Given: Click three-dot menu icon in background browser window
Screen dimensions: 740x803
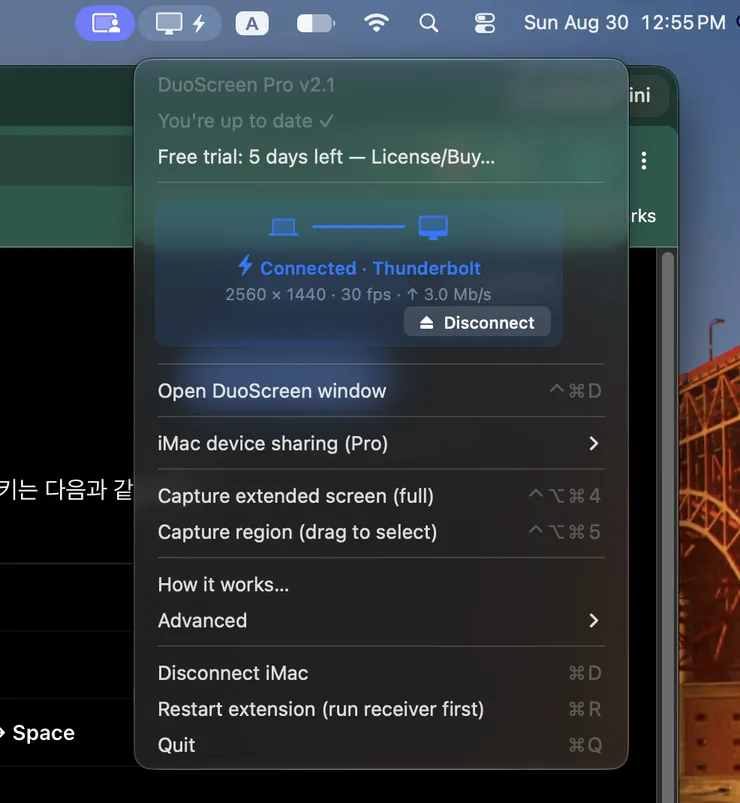Looking at the screenshot, I should (644, 161).
